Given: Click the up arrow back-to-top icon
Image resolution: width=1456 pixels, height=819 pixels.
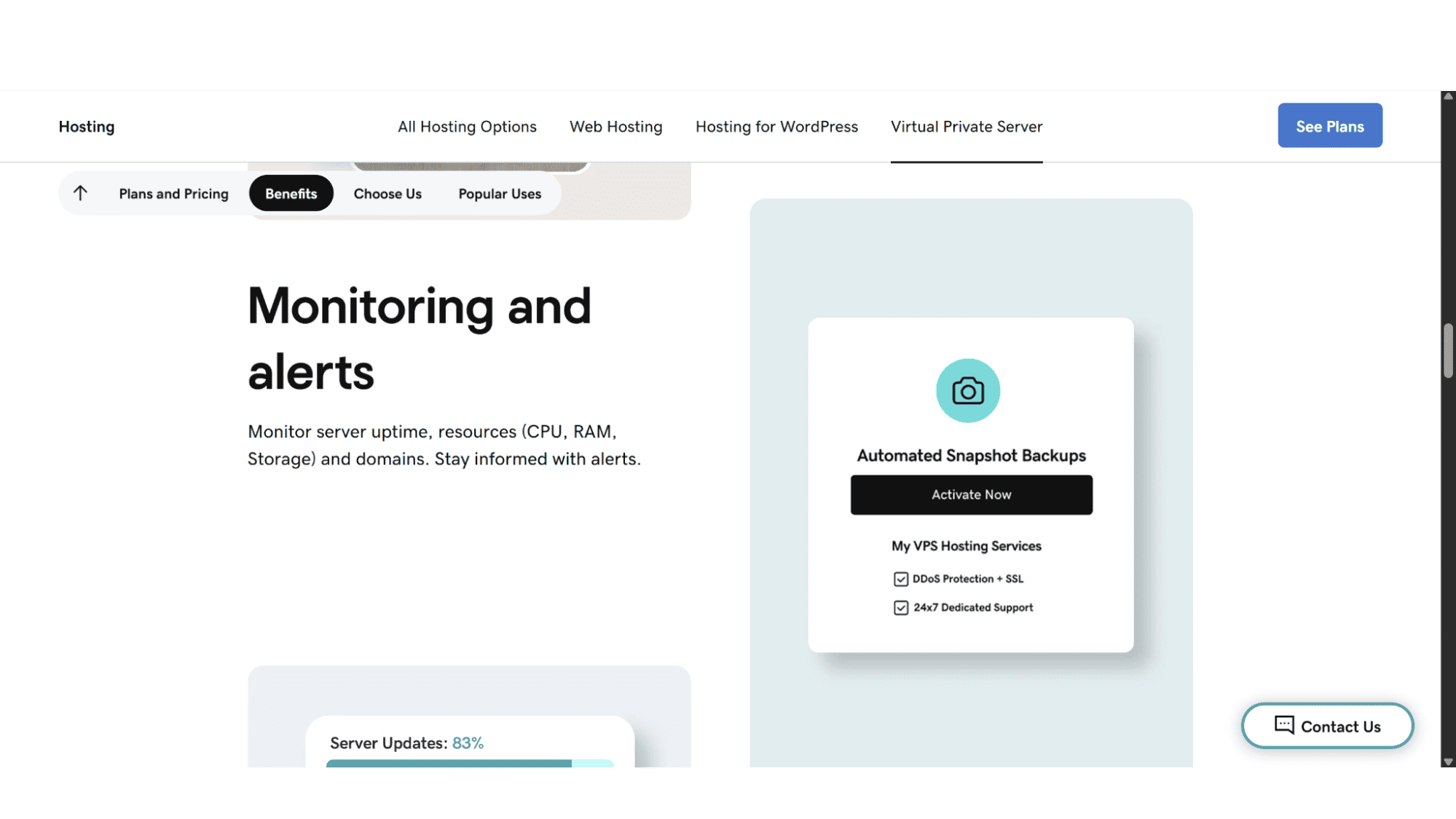Looking at the screenshot, I should 80,193.
